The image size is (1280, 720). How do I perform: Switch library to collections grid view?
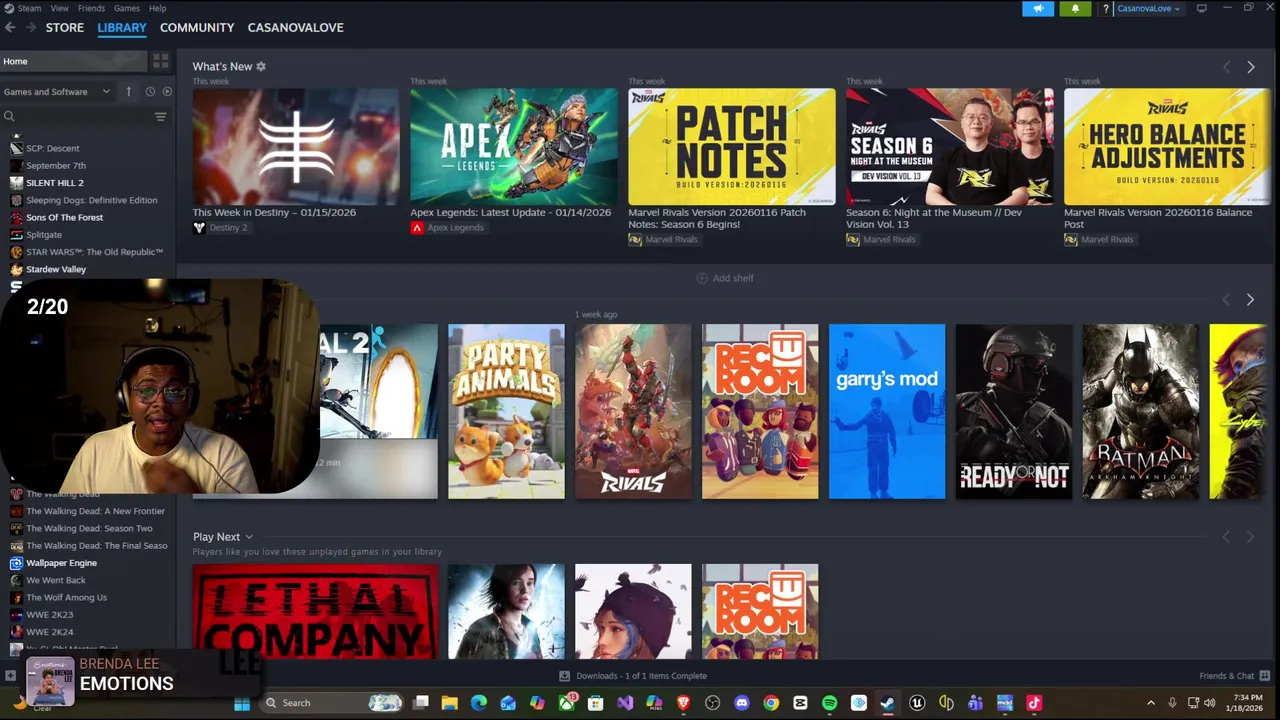tap(160, 61)
